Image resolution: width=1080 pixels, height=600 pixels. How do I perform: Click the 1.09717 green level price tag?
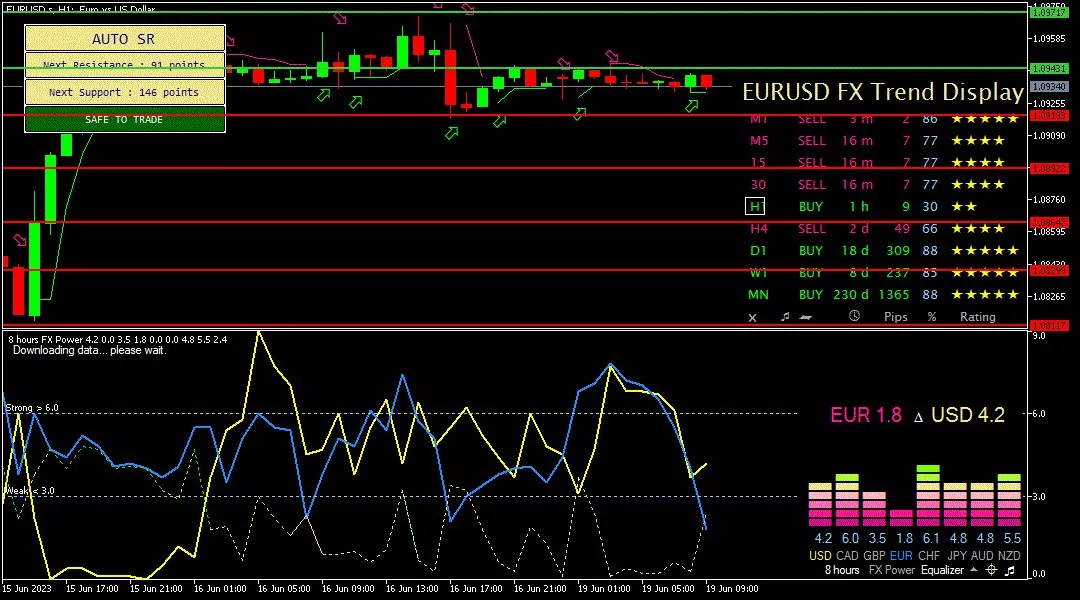point(1049,12)
